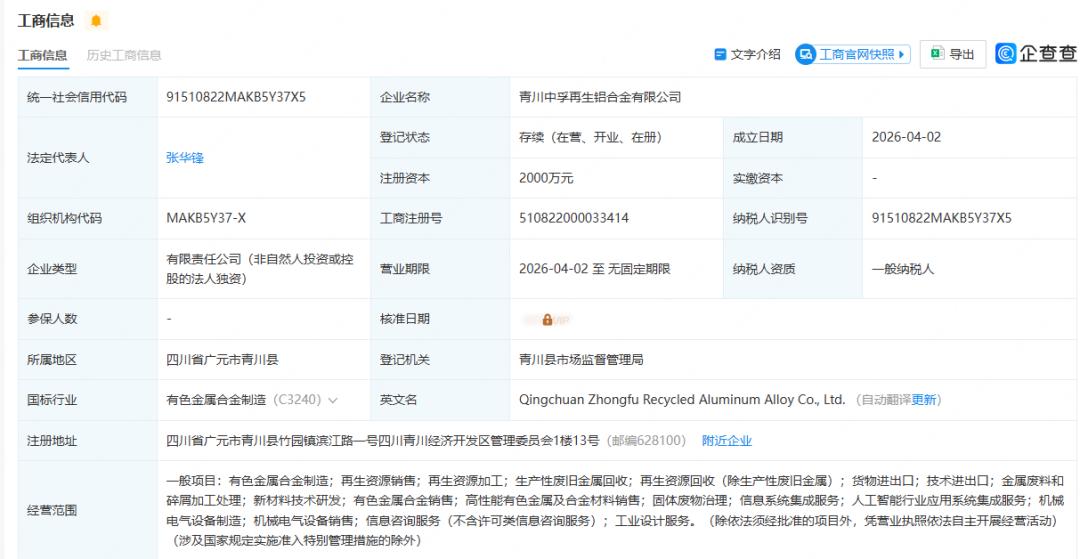Click 工商注册号 510822000033414
The width and height of the screenshot is (1080, 559).
coord(574,218)
